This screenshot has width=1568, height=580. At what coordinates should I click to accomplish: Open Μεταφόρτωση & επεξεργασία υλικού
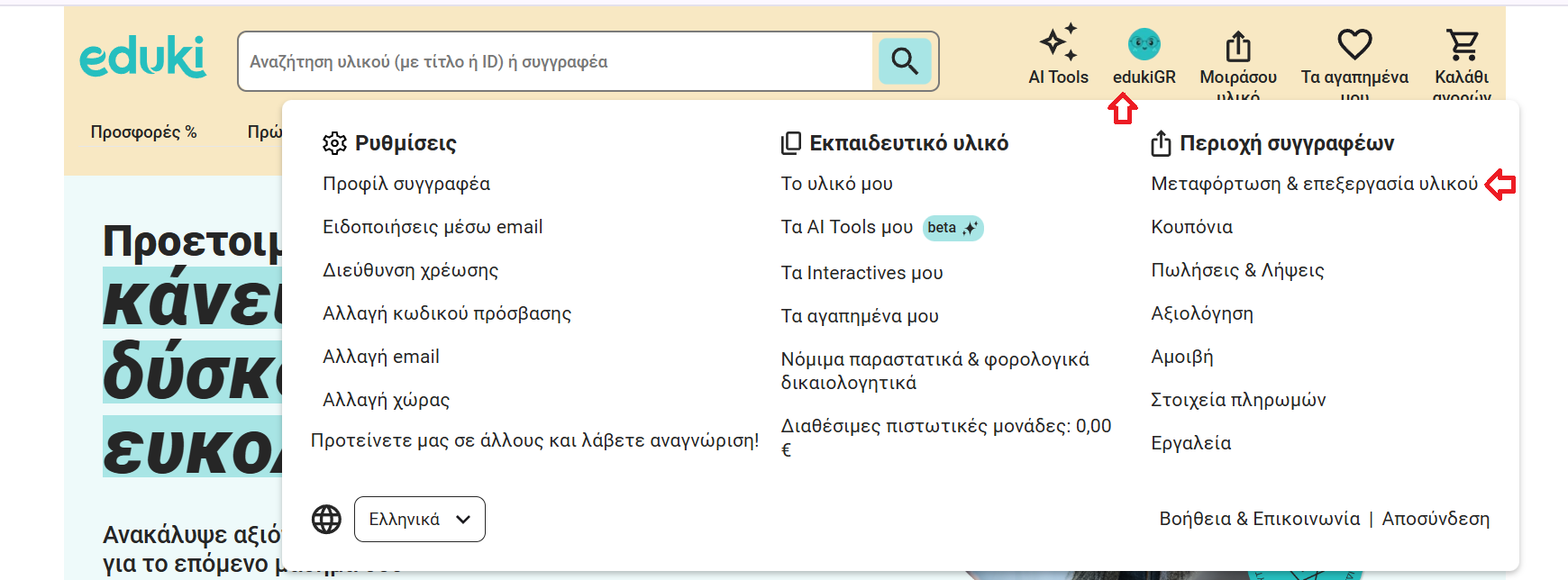pyautogui.click(x=1314, y=184)
